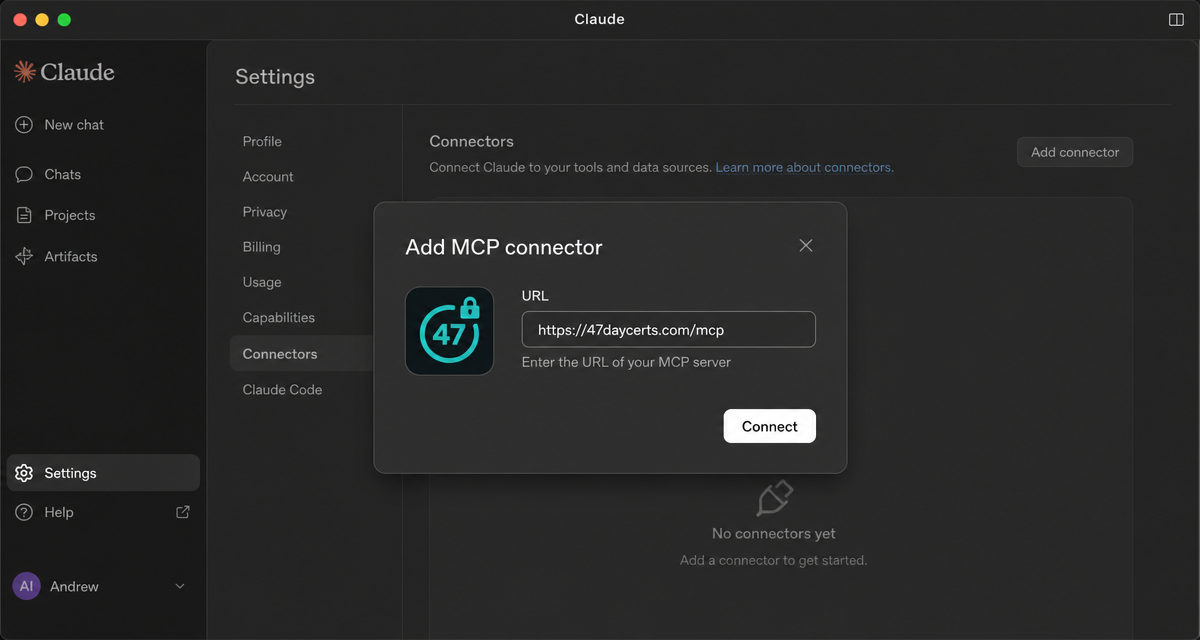Click the Connectors section heading
This screenshot has width=1200, height=640.
coord(472,141)
